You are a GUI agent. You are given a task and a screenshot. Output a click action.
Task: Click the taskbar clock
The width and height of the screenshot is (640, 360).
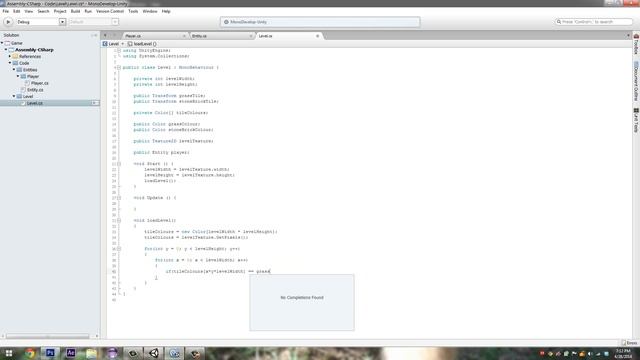pyautogui.click(x=623, y=353)
